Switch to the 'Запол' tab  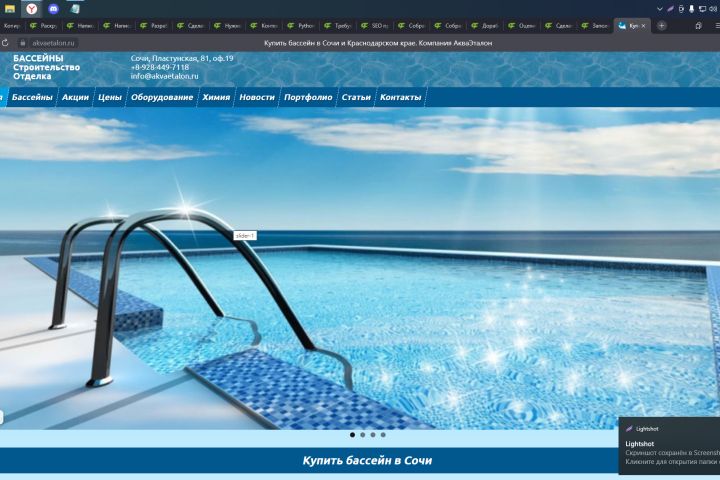tap(595, 26)
